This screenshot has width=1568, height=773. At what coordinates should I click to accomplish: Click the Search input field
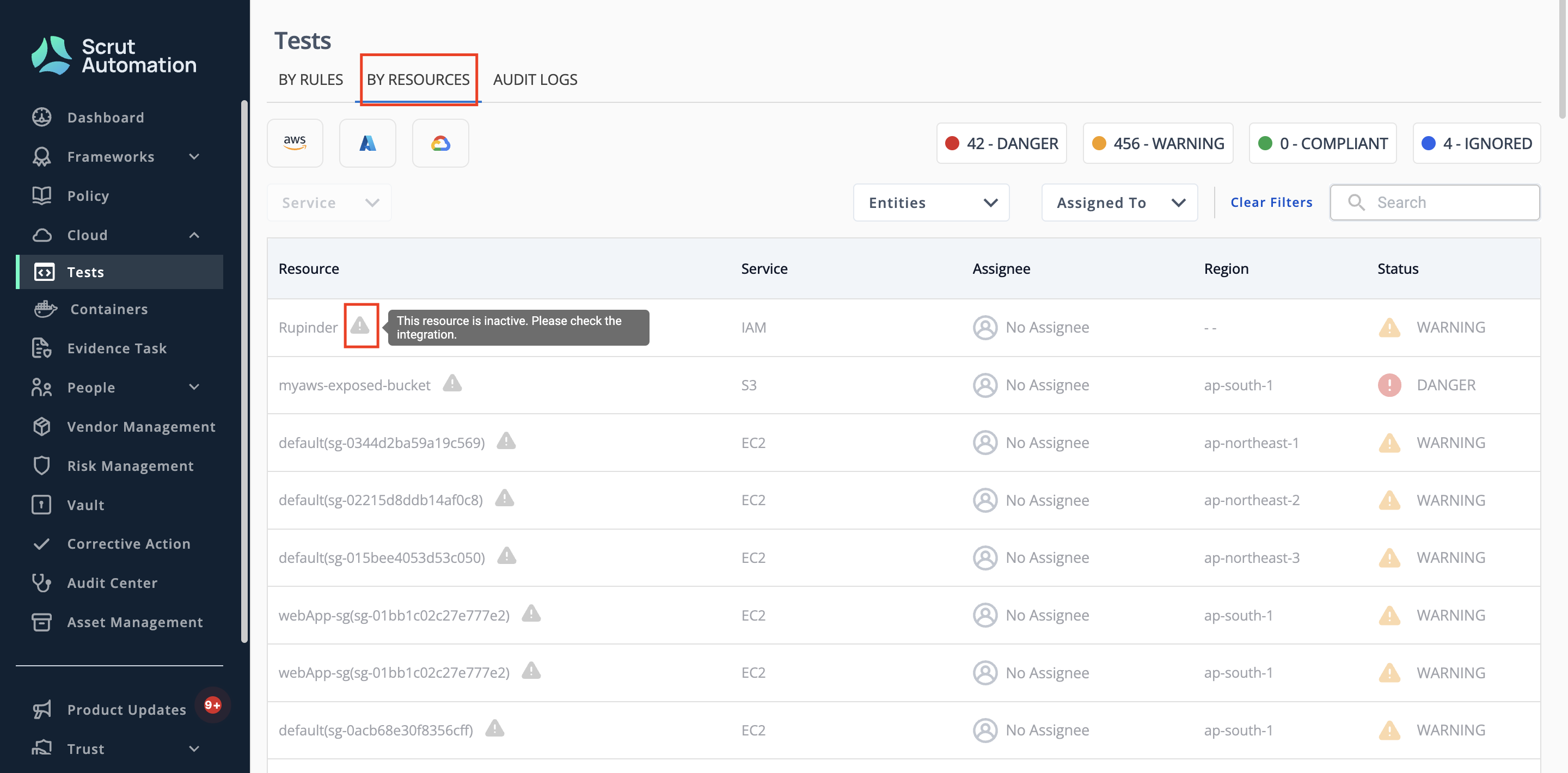[x=1435, y=202]
